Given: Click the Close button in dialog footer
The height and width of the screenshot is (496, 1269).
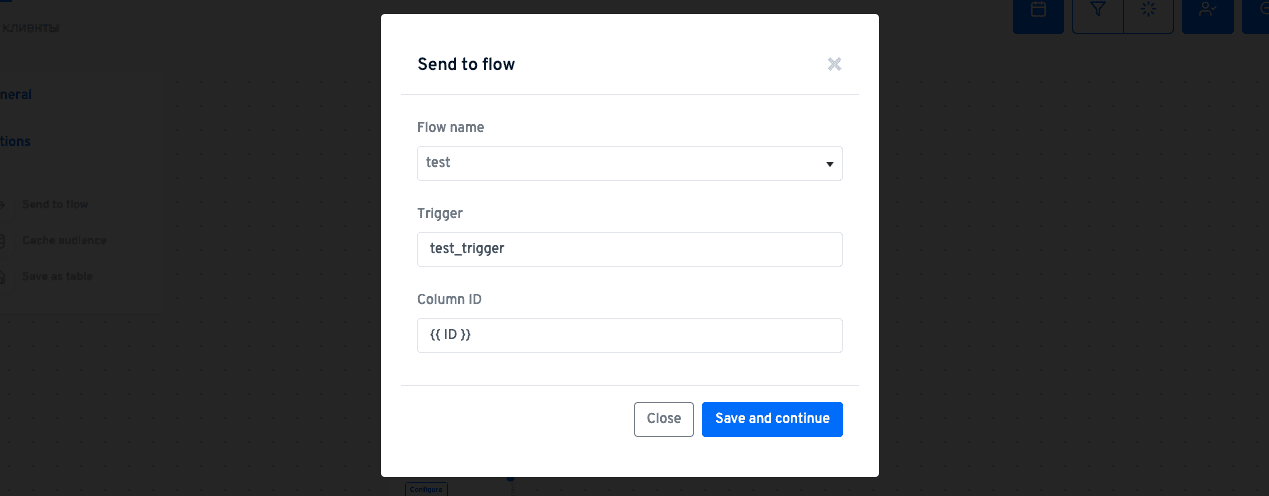Looking at the screenshot, I should [663, 419].
